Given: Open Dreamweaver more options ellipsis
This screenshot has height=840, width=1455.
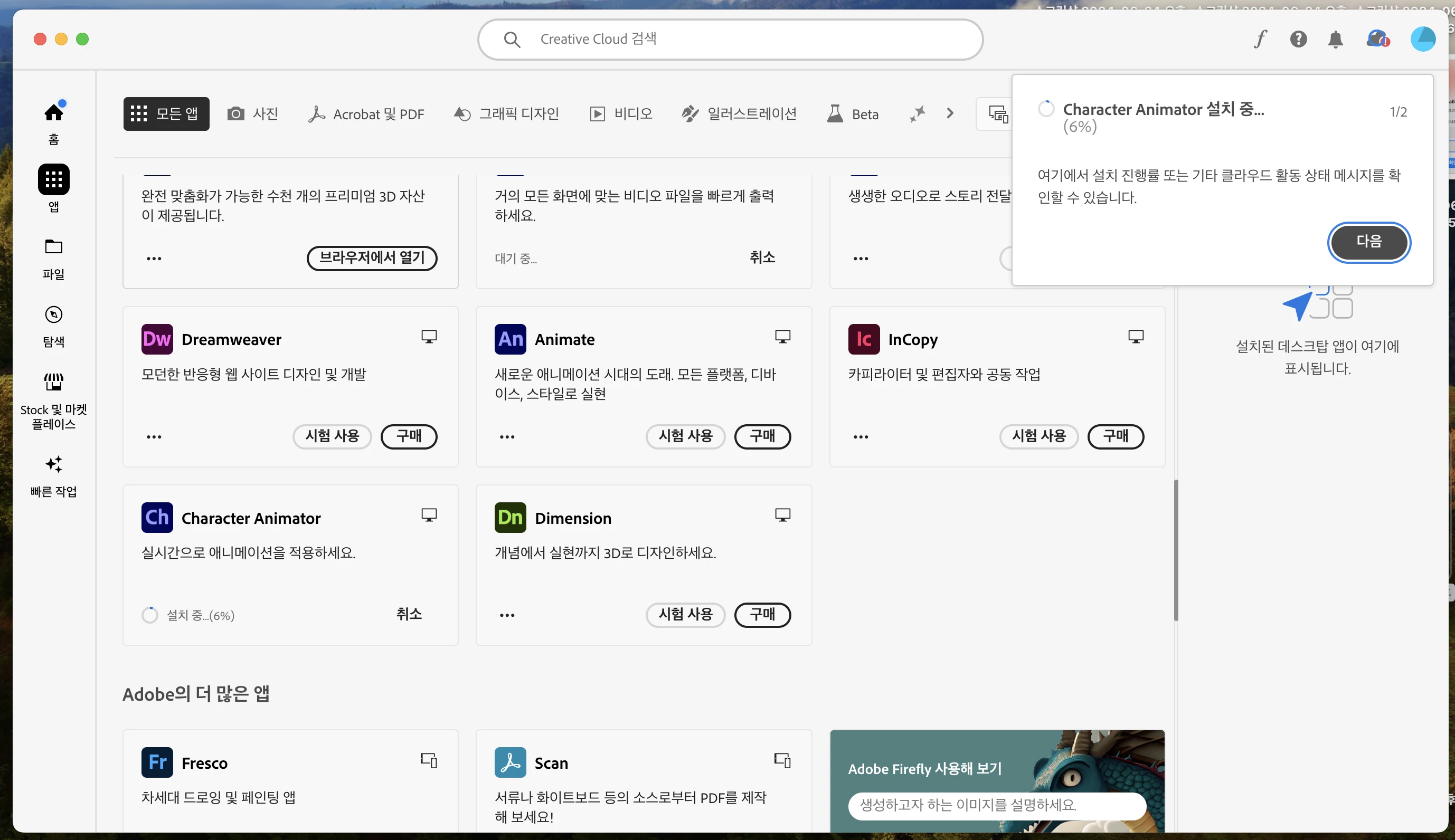Looking at the screenshot, I should coord(154,437).
